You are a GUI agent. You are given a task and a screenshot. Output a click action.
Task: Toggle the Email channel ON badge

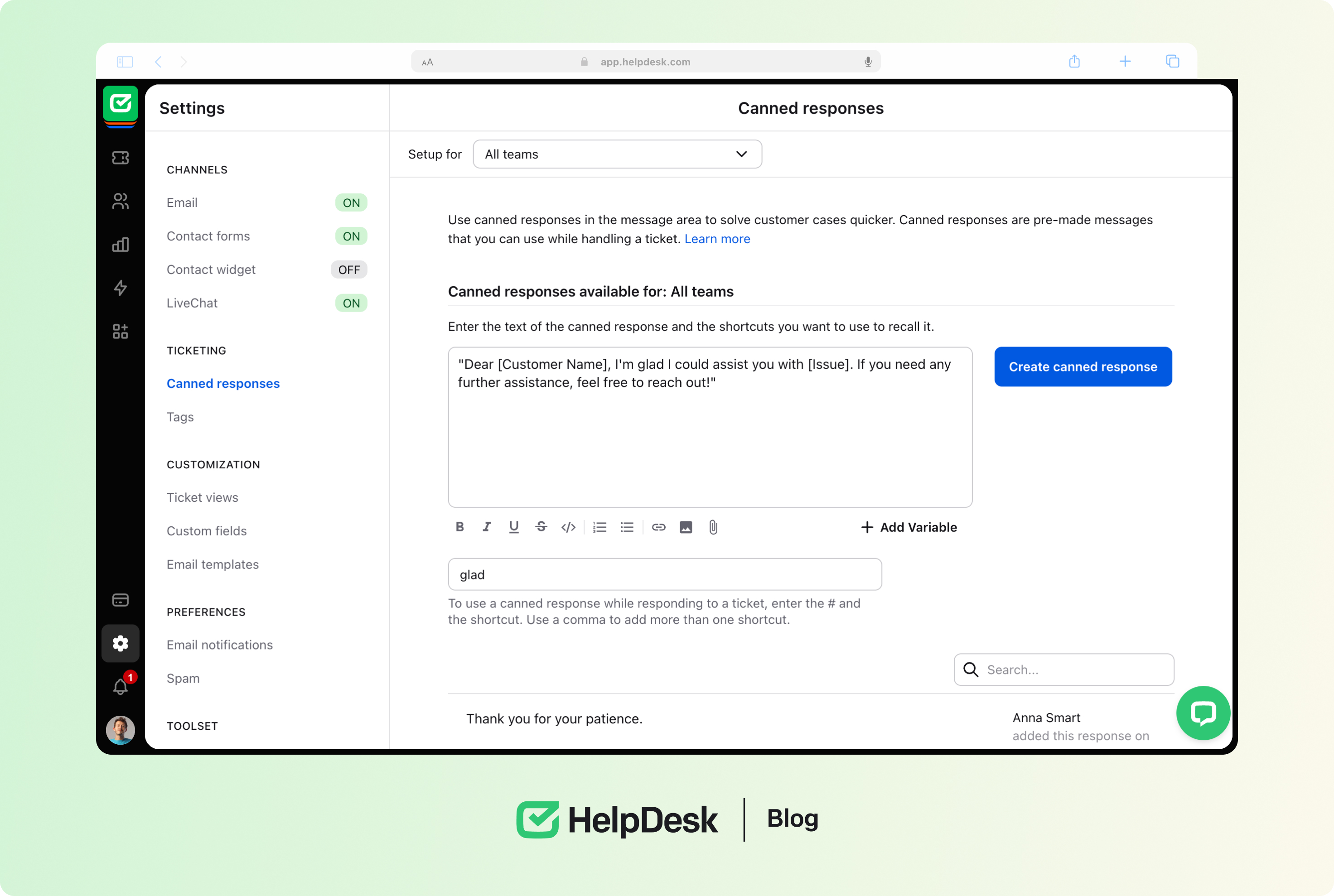click(351, 203)
